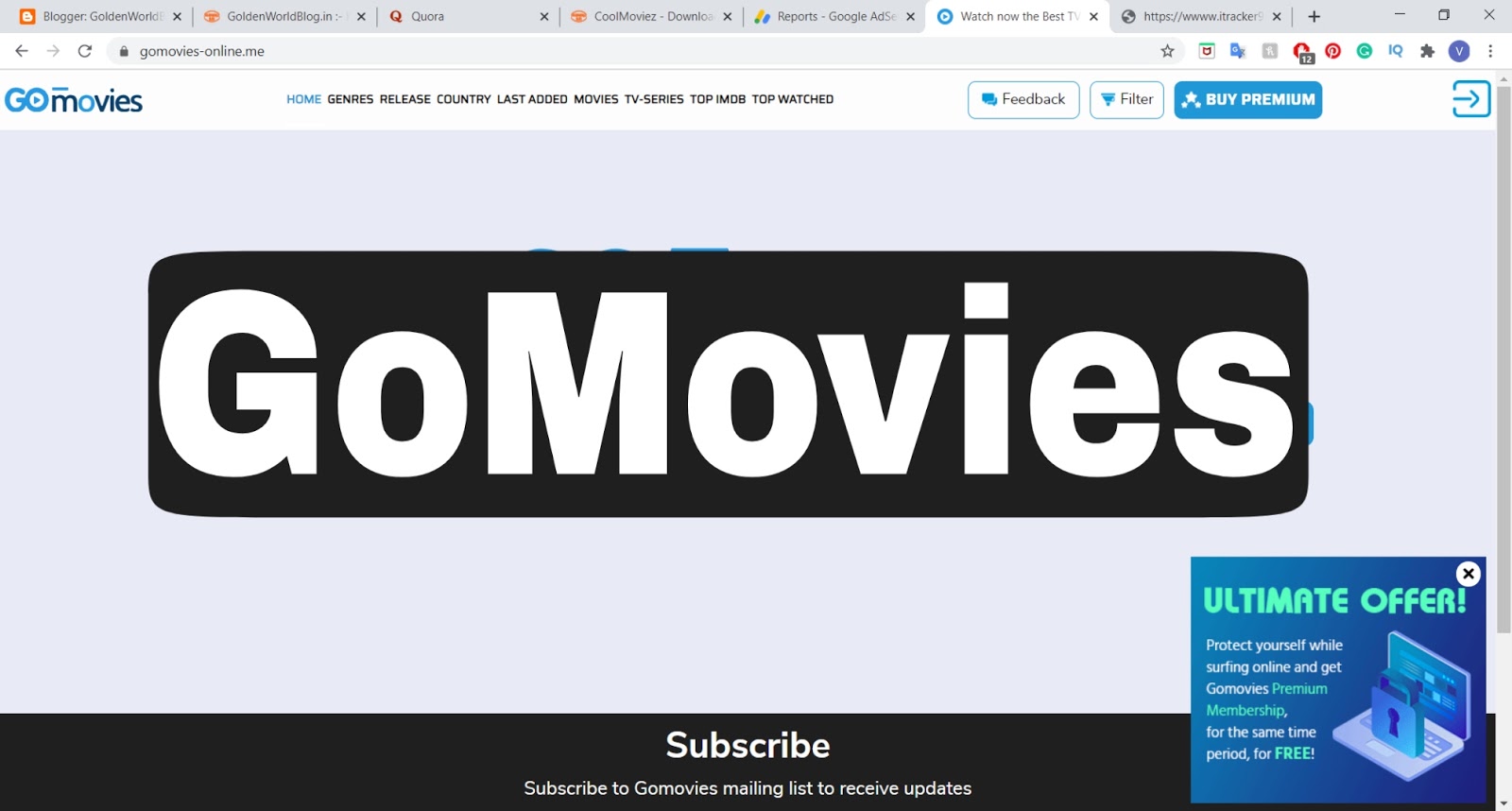Open TOP WATCHED list
Image resolution: width=1512 pixels, height=811 pixels.
(792, 99)
